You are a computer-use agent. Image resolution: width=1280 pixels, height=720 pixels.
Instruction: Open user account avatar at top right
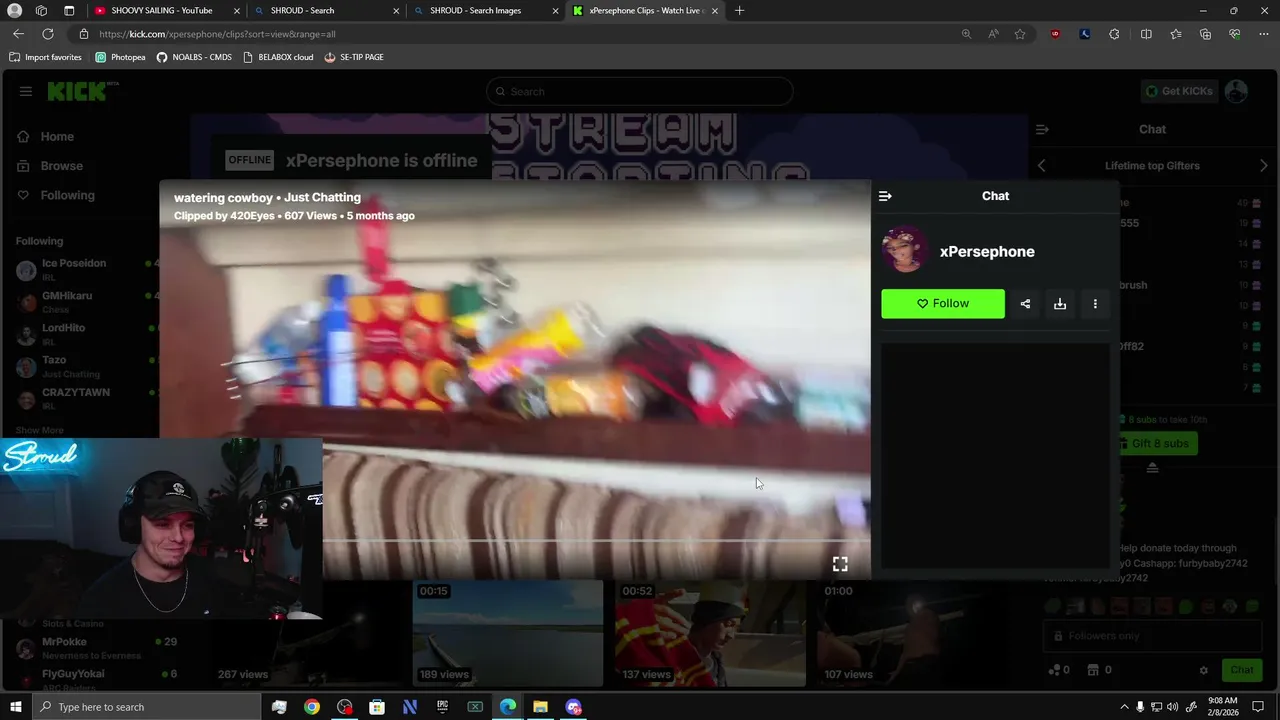click(x=1236, y=91)
